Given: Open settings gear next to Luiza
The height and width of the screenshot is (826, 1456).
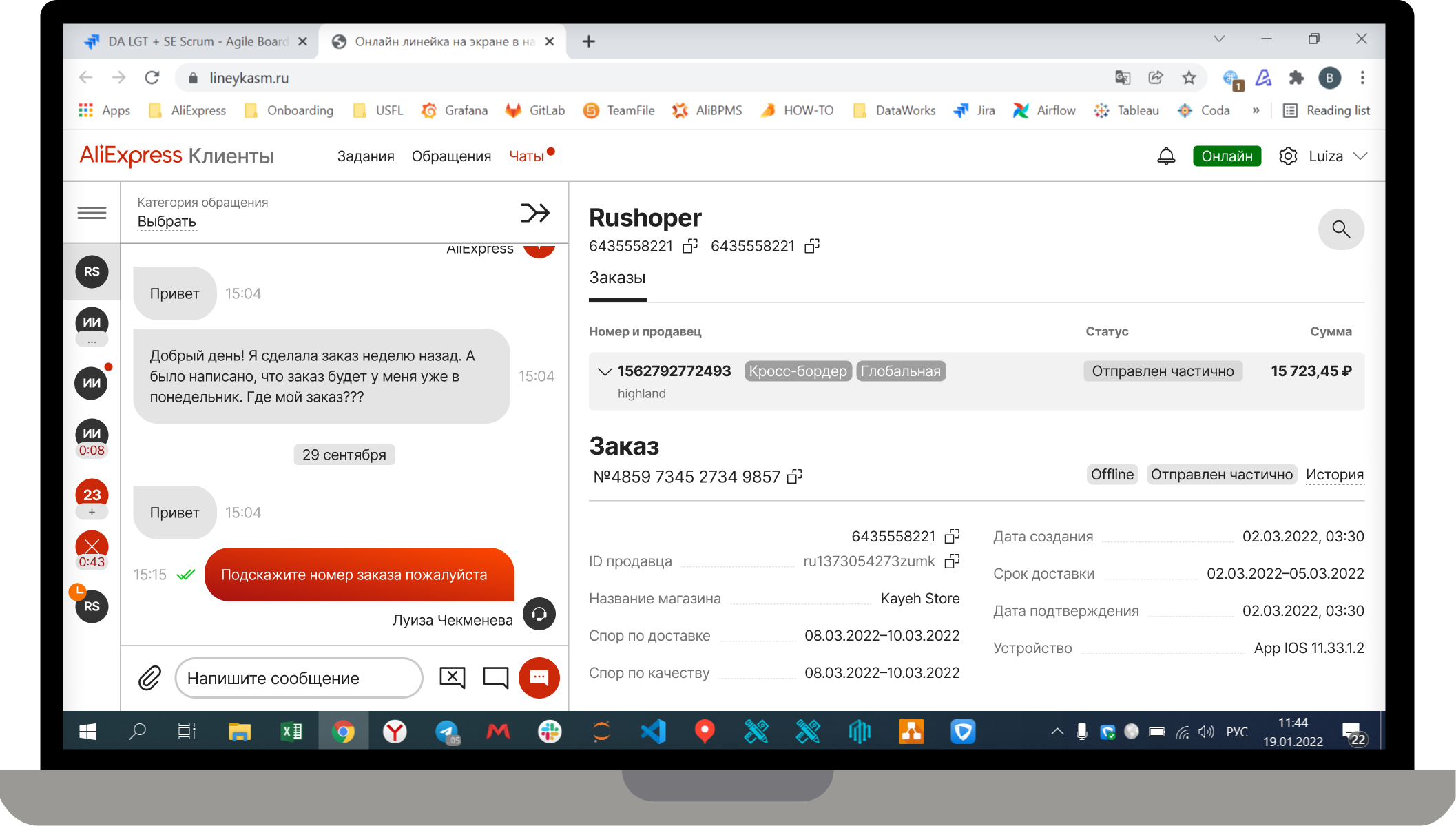Looking at the screenshot, I should pos(1287,156).
